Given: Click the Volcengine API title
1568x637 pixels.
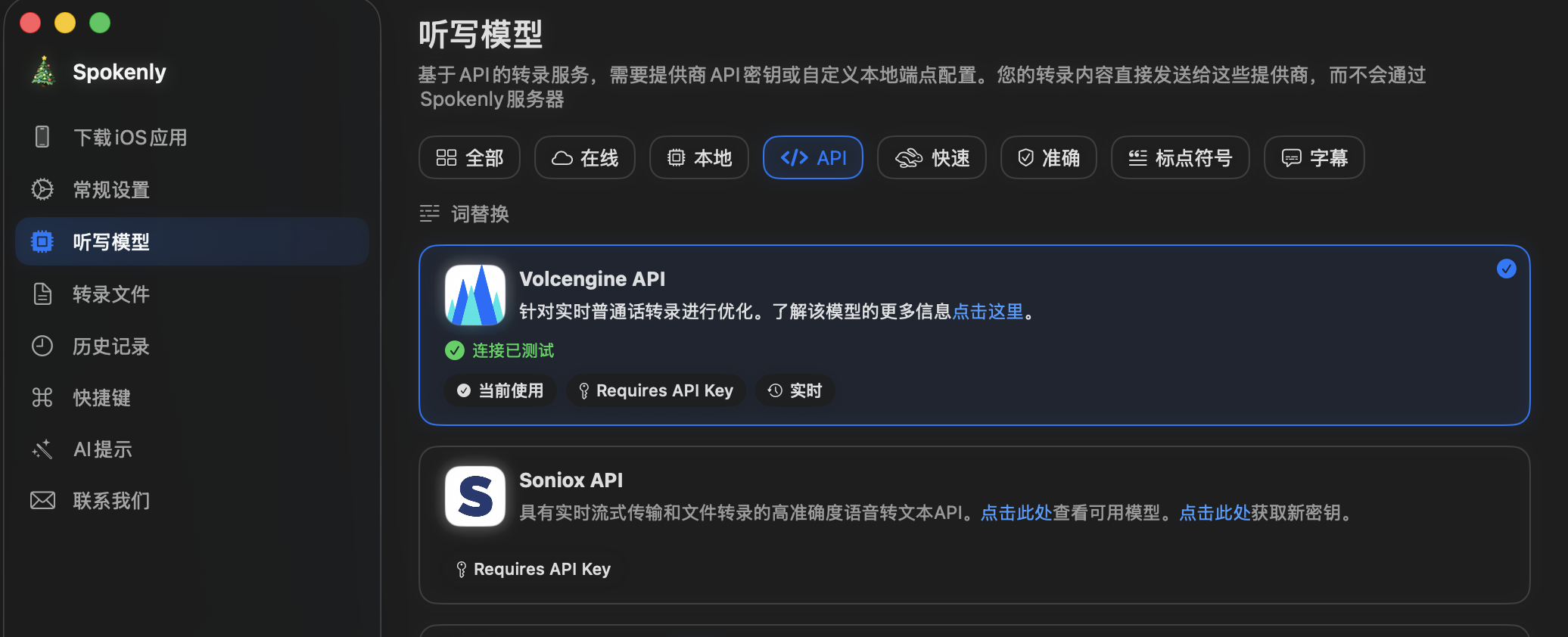Looking at the screenshot, I should point(593,279).
